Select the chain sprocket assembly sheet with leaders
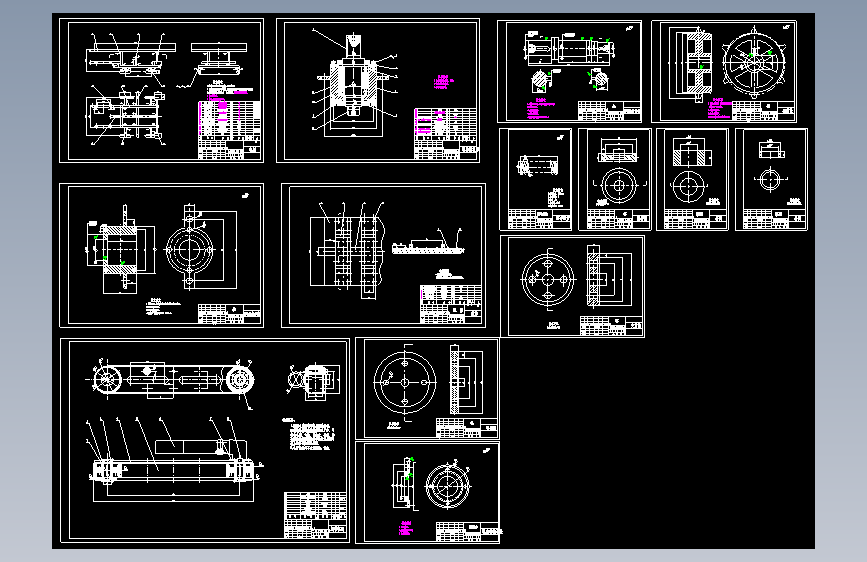The image size is (867, 562). 383,256
